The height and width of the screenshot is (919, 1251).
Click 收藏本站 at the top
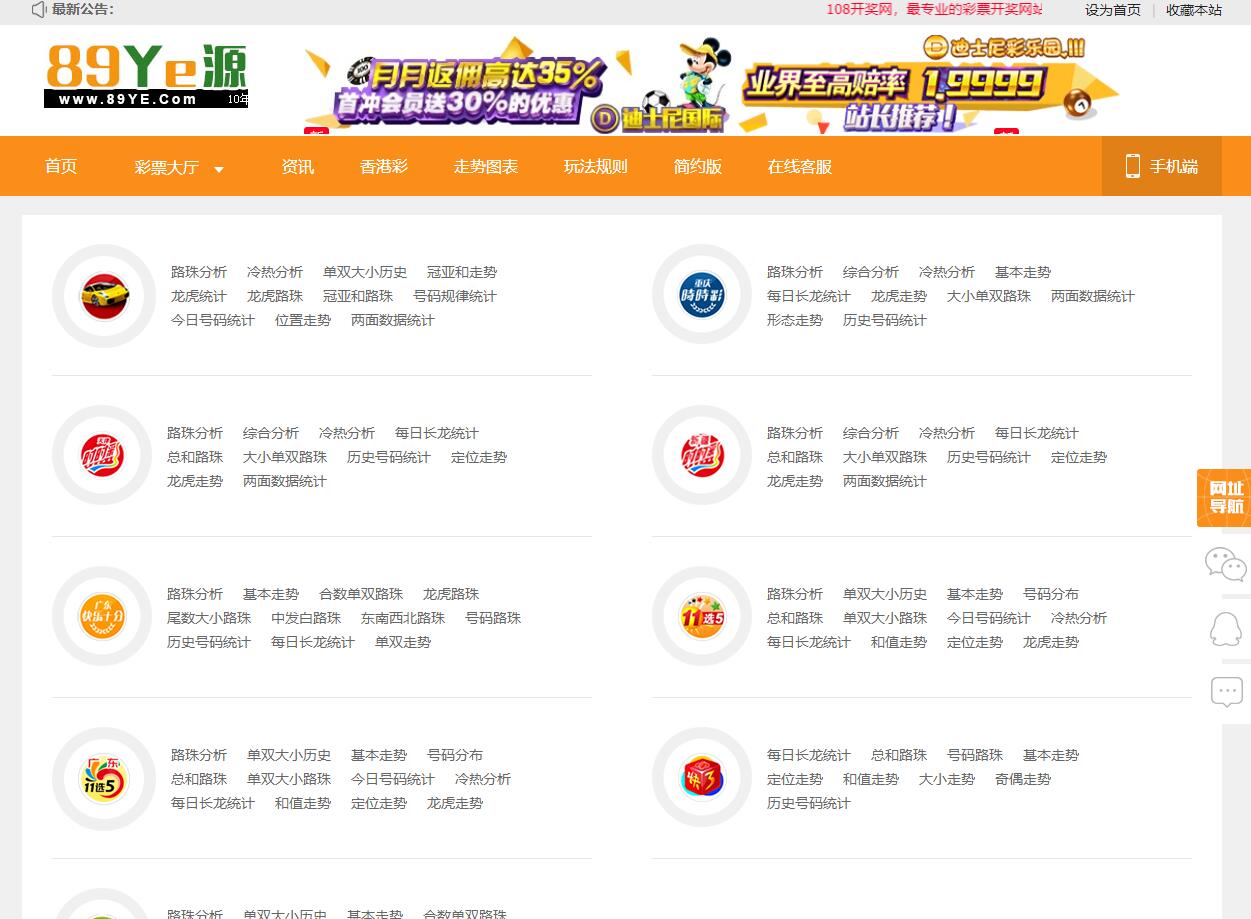pyautogui.click(x=1194, y=10)
